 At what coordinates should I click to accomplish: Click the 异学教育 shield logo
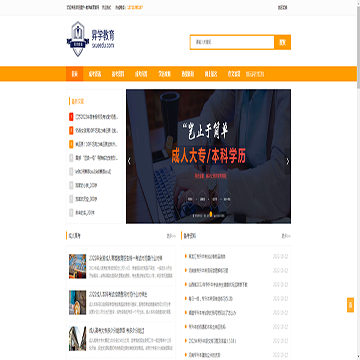point(78,39)
